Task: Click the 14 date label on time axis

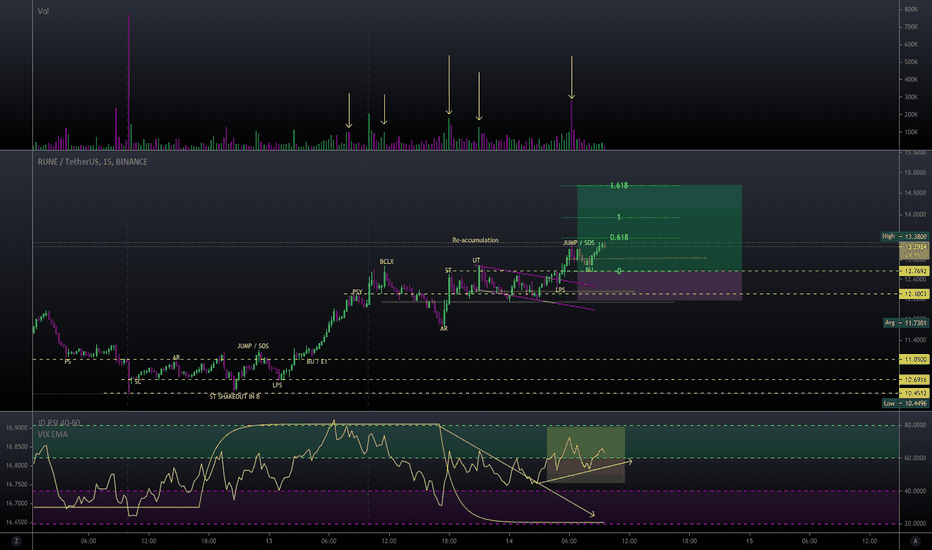Action: tap(509, 541)
